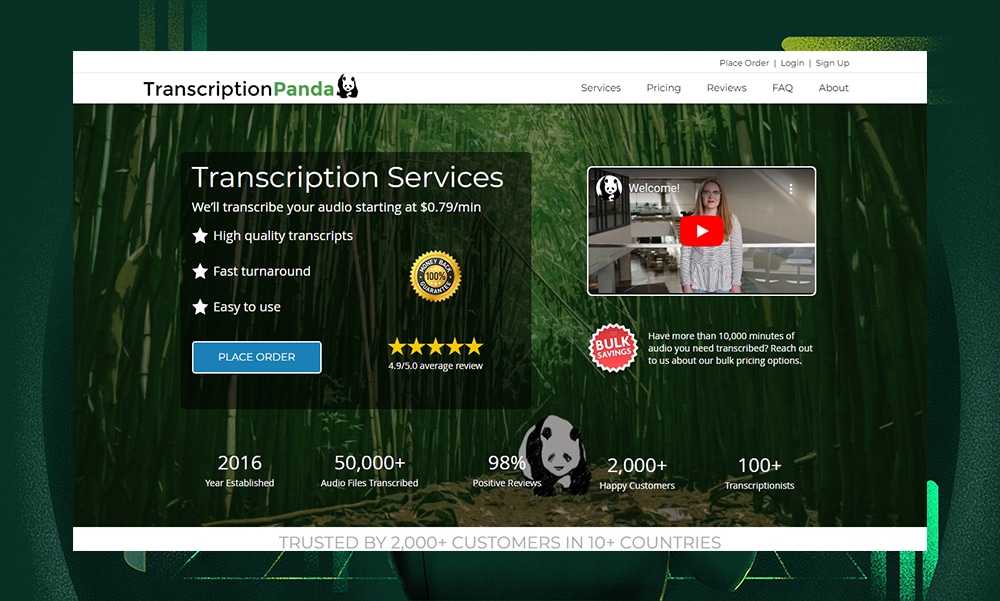Open the Services menu item
The height and width of the screenshot is (601, 1000).
coord(601,88)
